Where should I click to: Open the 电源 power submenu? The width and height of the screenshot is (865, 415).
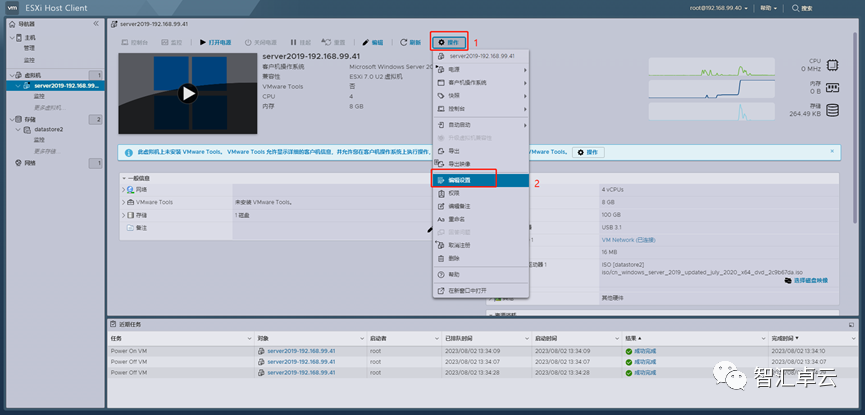(480, 70)
